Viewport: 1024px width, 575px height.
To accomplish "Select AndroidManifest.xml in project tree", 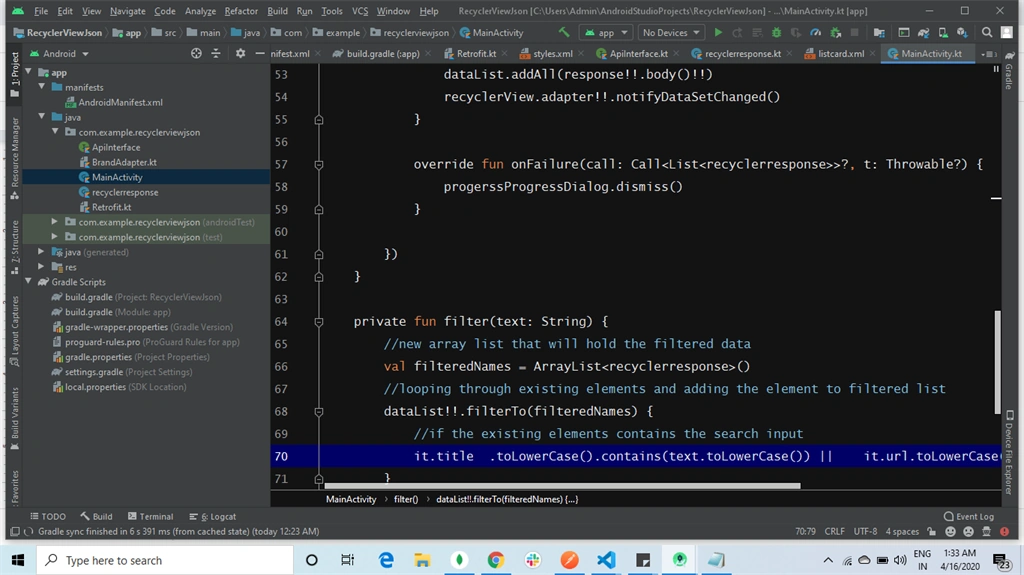I will coord(114,102).
